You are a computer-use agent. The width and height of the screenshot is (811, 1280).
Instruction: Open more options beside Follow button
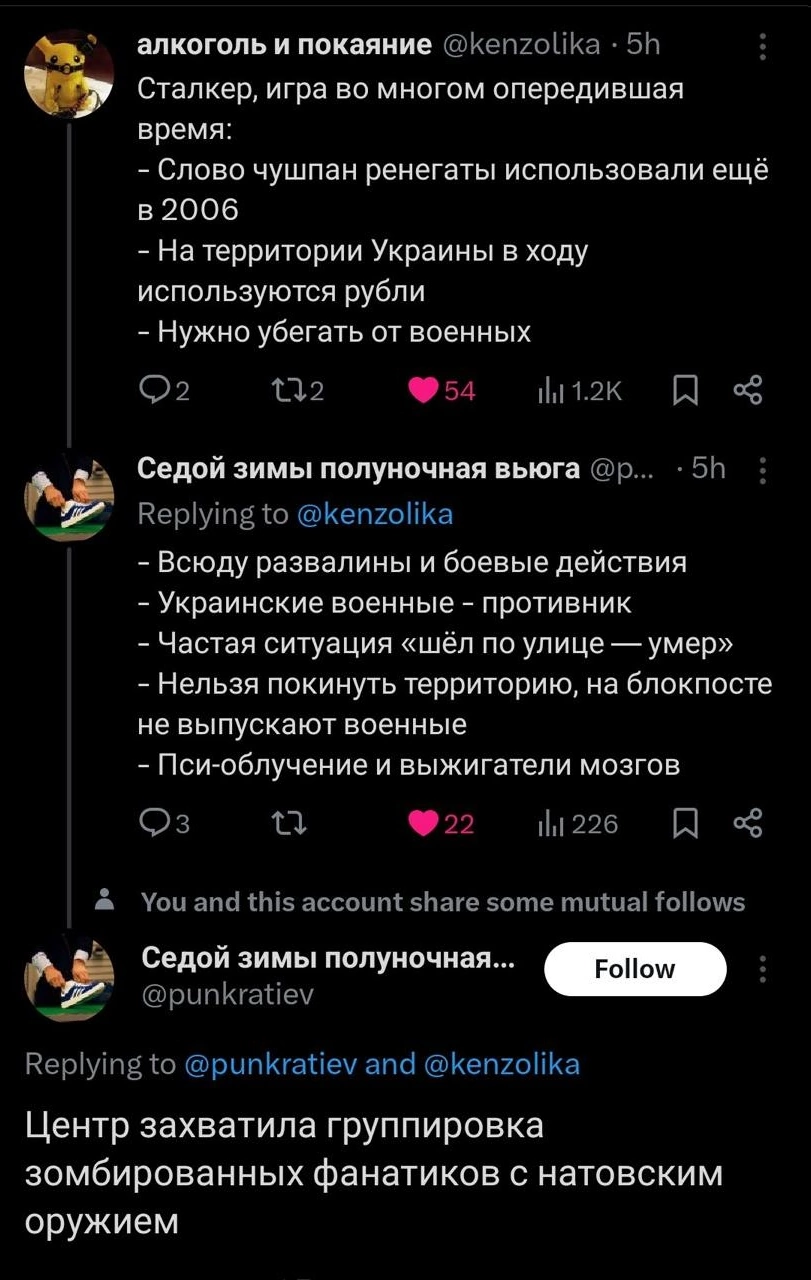[764, 969]
